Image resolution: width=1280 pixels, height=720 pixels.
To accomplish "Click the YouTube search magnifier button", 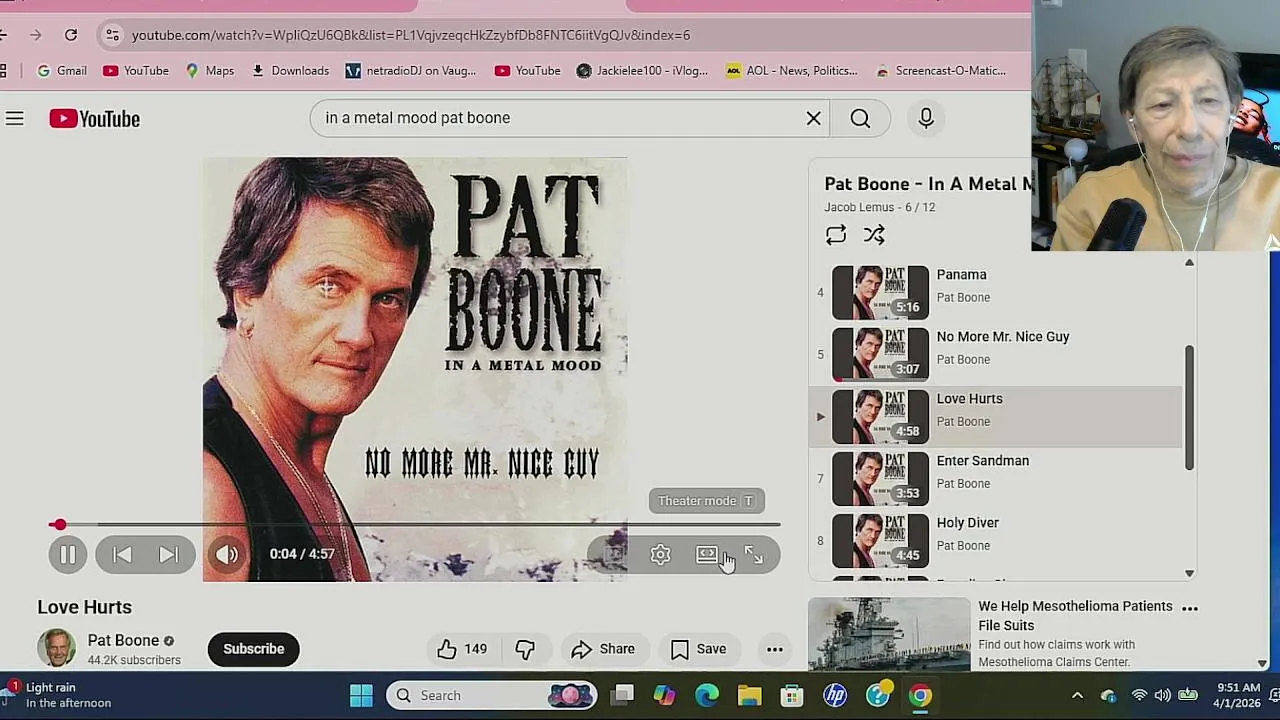I will point(860,118).
